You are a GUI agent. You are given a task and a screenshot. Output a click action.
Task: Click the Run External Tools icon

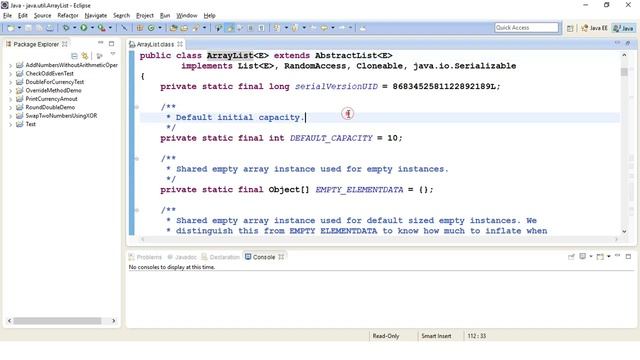coord(101,28)
